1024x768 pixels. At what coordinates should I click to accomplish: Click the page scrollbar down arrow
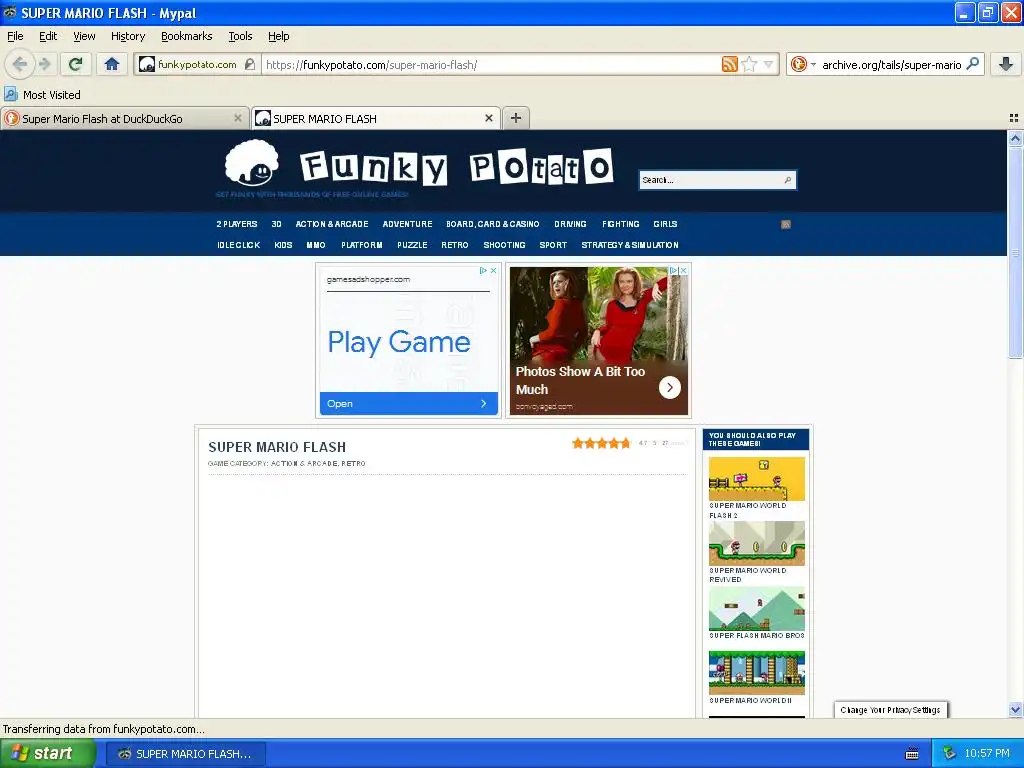1015,709
